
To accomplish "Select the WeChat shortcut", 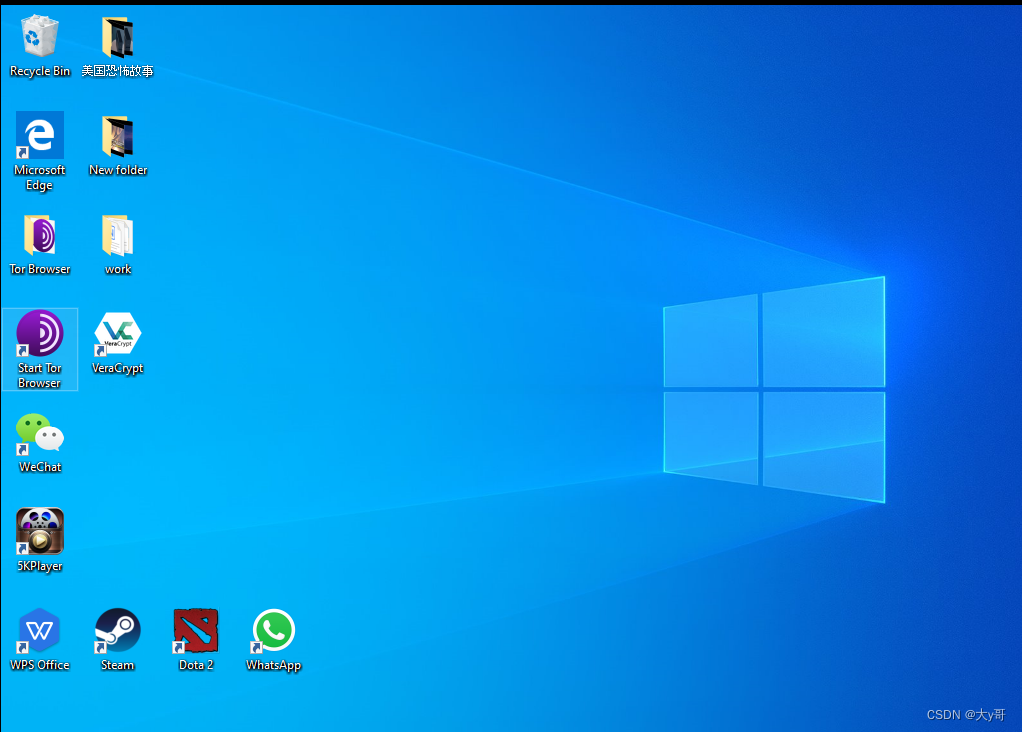I will click(x=40, y=433).
